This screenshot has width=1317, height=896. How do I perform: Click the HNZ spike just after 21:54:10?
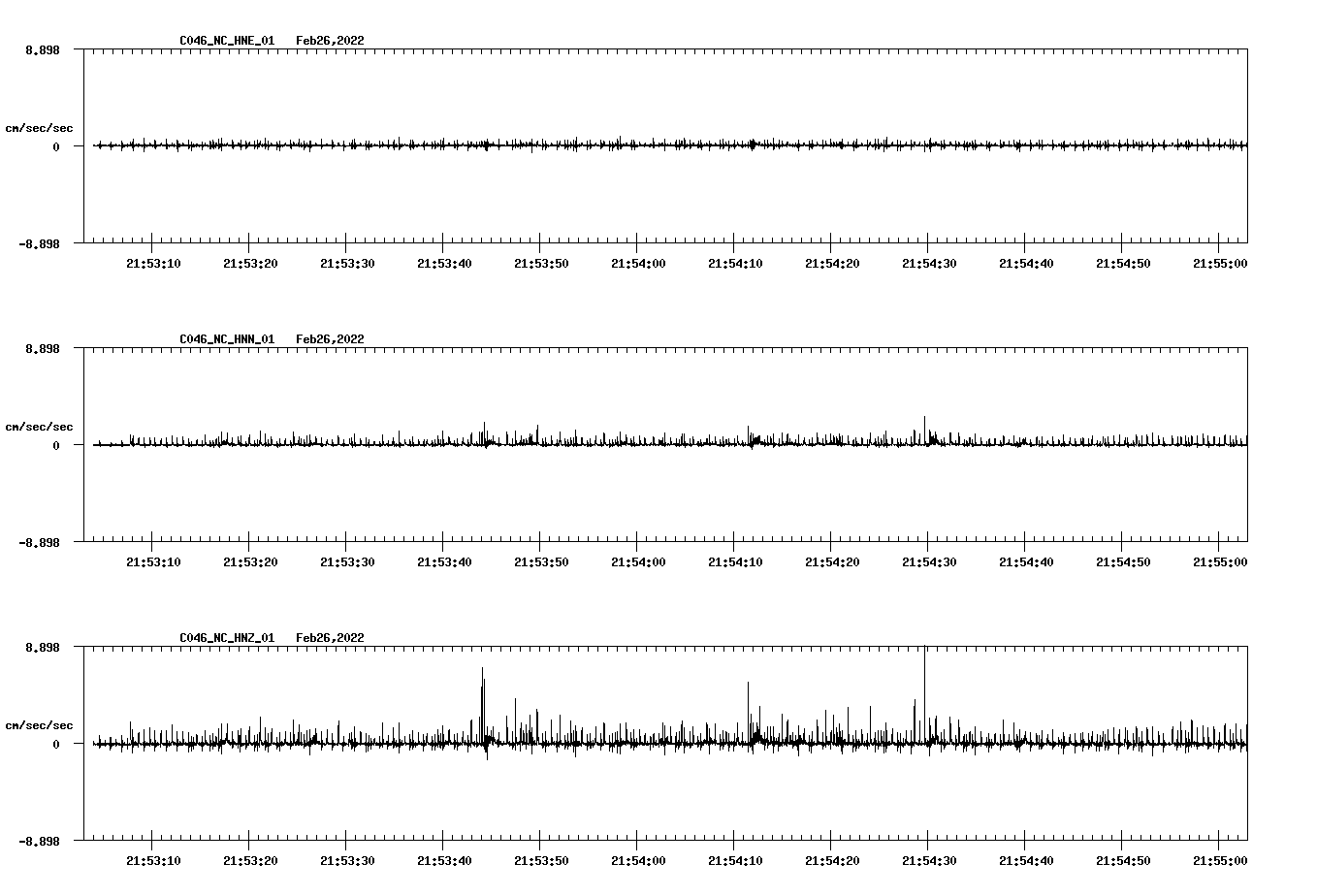coord(748,713)
